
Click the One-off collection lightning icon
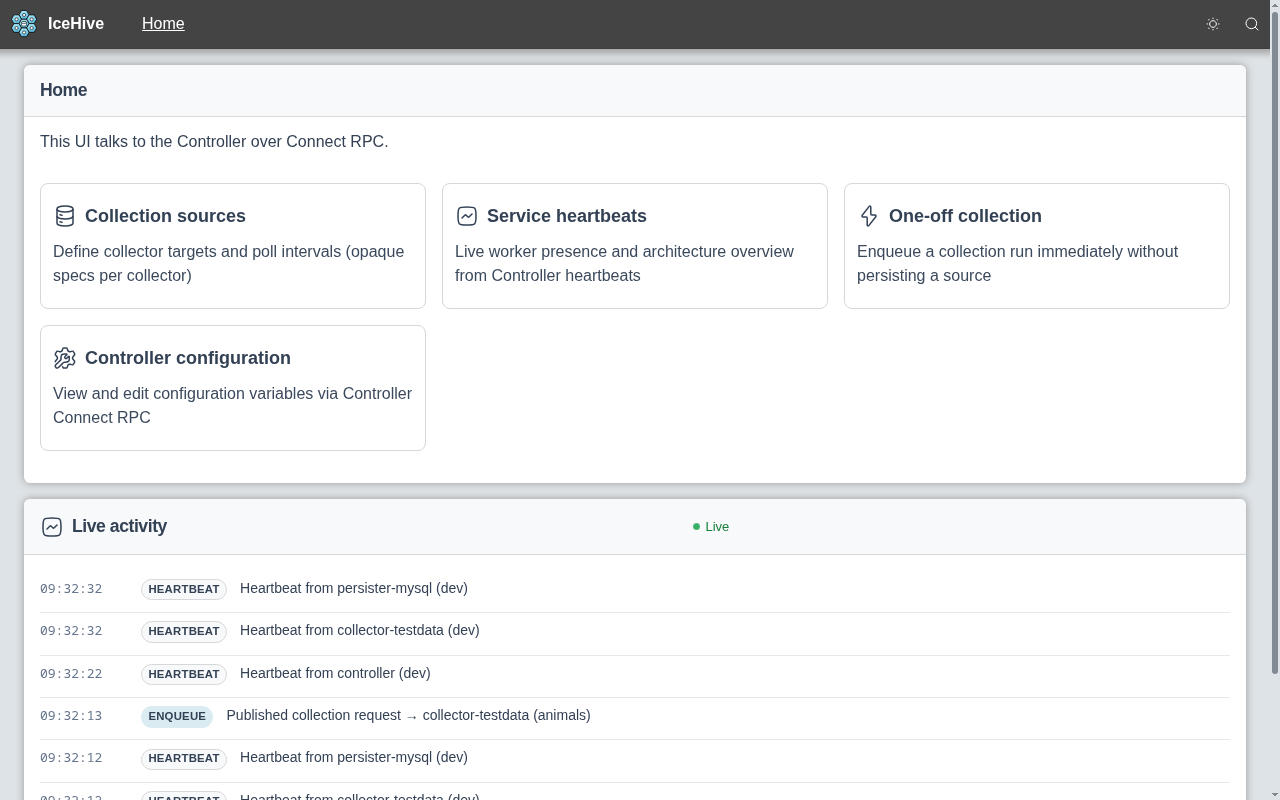tap(869, 216)
